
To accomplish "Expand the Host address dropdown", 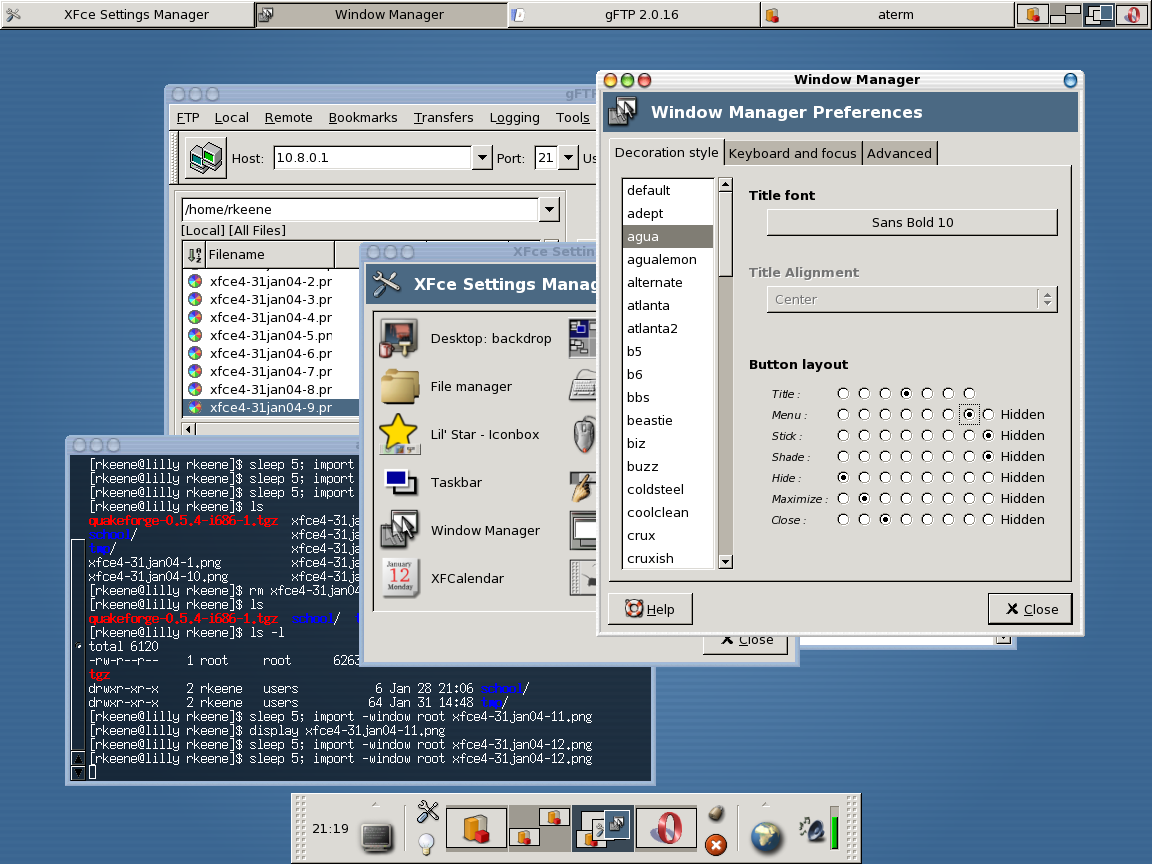I will pos(481,158).
